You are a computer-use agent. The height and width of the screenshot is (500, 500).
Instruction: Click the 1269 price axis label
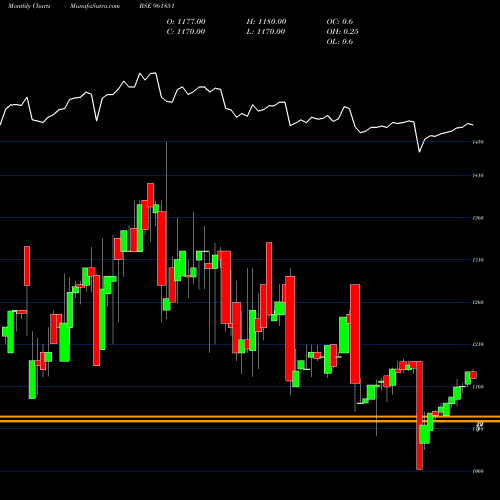(478, 302)
